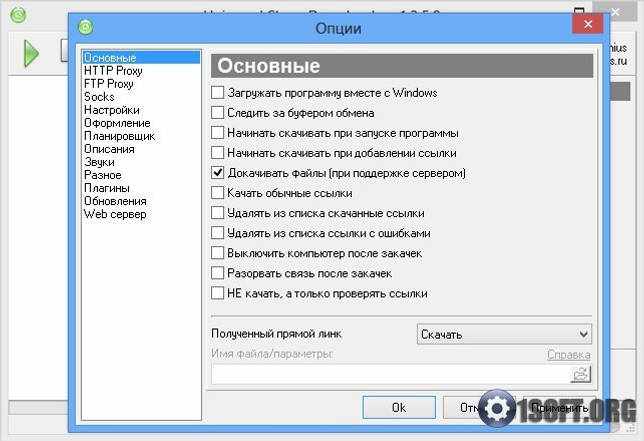Uncheck Докачивать файлы option

pyautogui.click(x=217, y=173)
